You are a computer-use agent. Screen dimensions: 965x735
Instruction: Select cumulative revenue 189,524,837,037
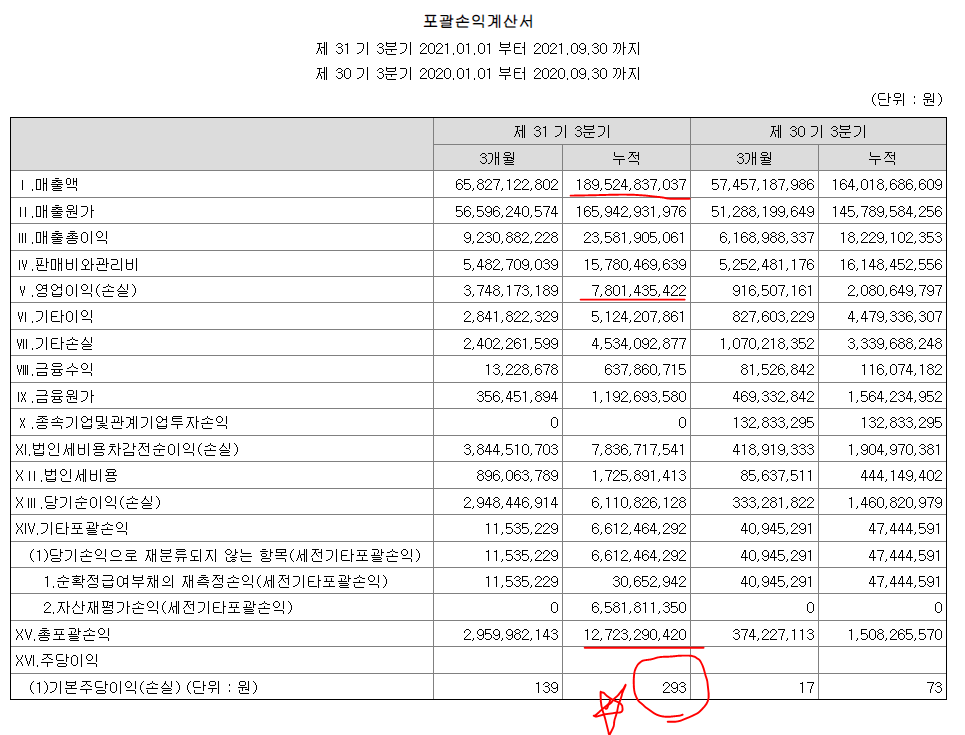coord(631,185)
